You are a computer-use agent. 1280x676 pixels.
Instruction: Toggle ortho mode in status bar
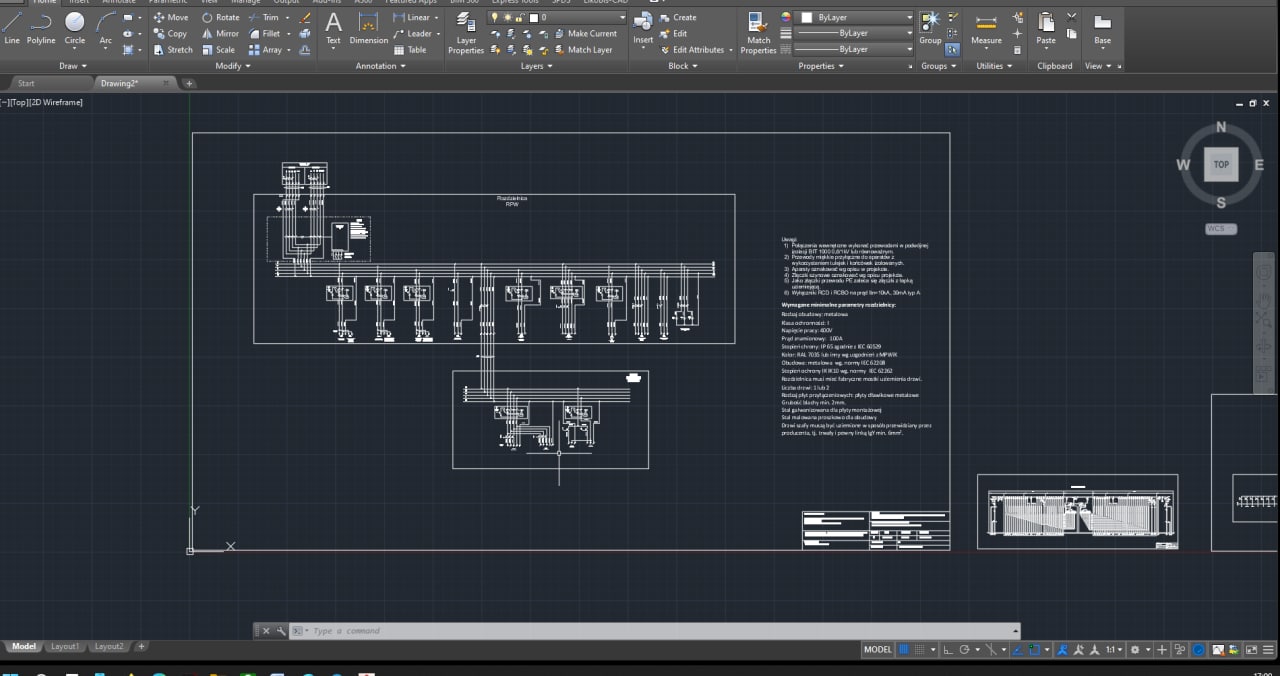click(949, 649)
